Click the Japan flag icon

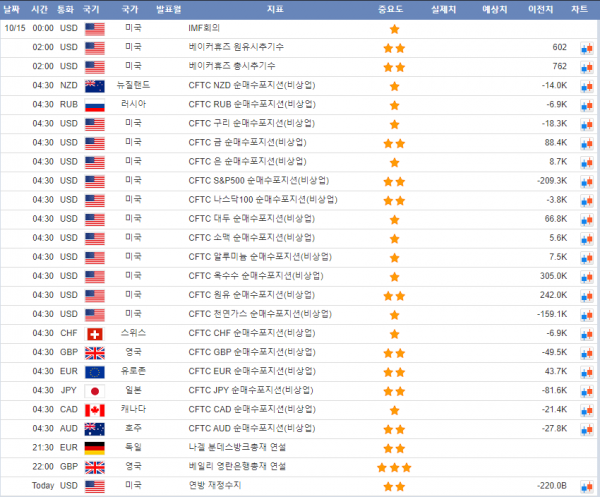click(x=94, y=391)
